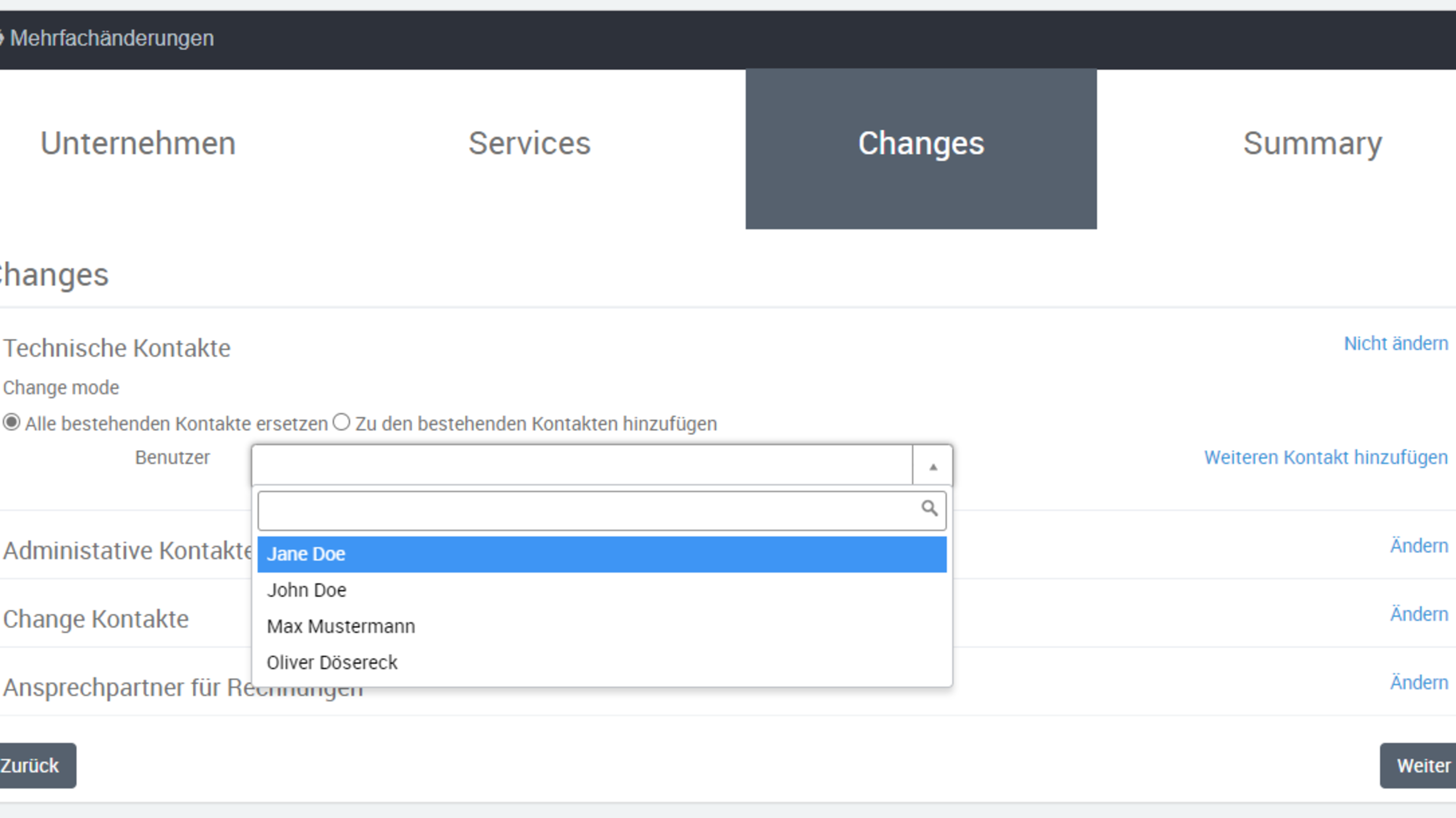
Task: Collapse the Benutzer dropdown arrow
Action: pyautogui.click(x=932, y=466)
